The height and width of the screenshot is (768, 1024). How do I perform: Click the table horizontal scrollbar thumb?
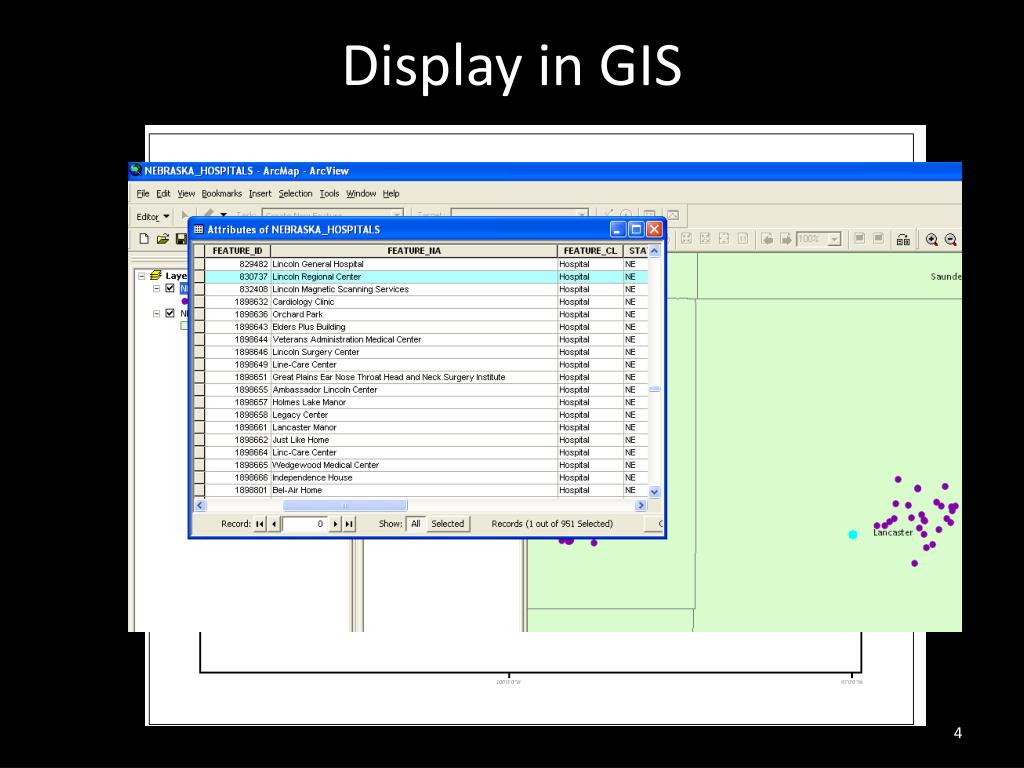coord(345,505)
